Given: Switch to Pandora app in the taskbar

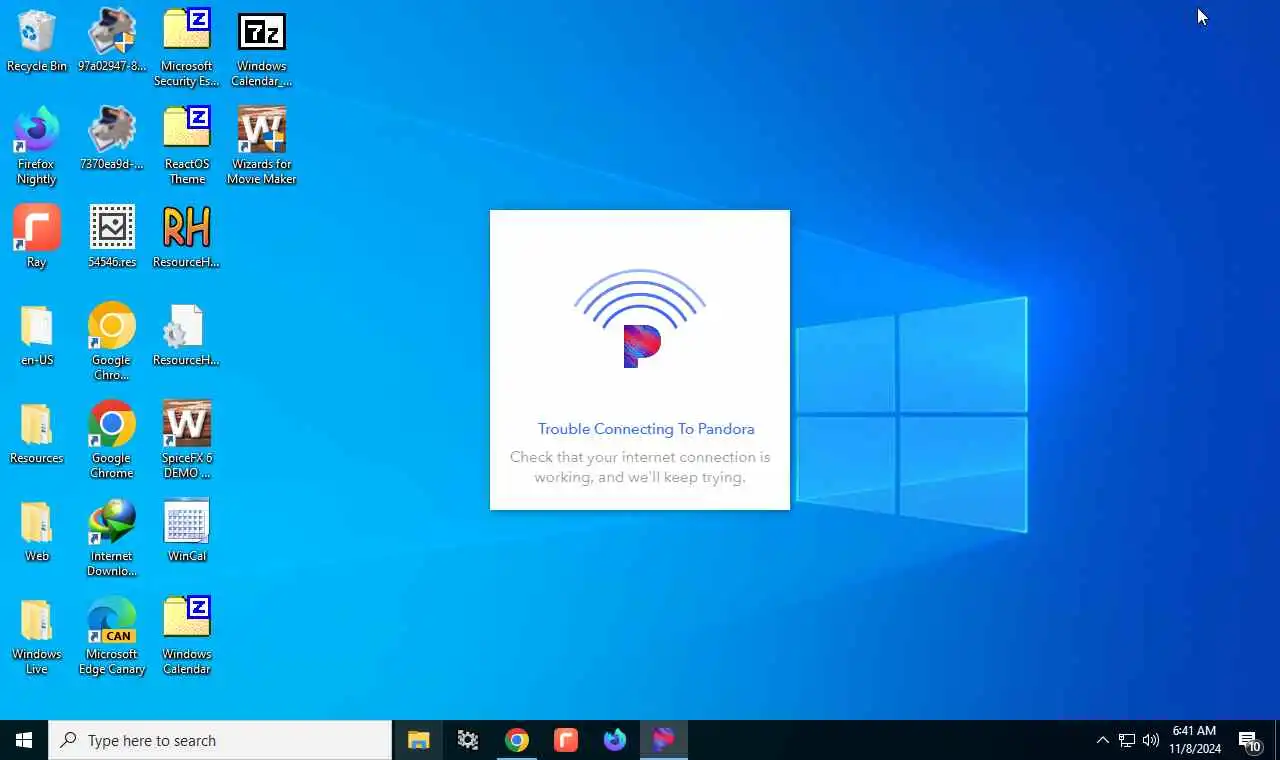Looking at the screenshot, I should [x=663, y=740].
